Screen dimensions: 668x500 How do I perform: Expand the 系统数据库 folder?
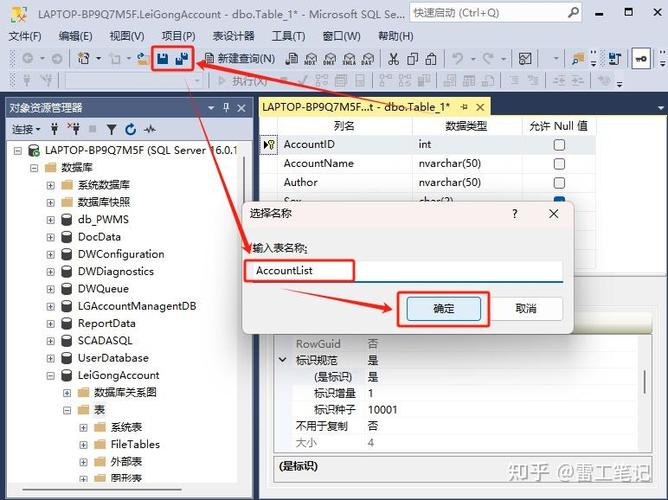[50, 185]
